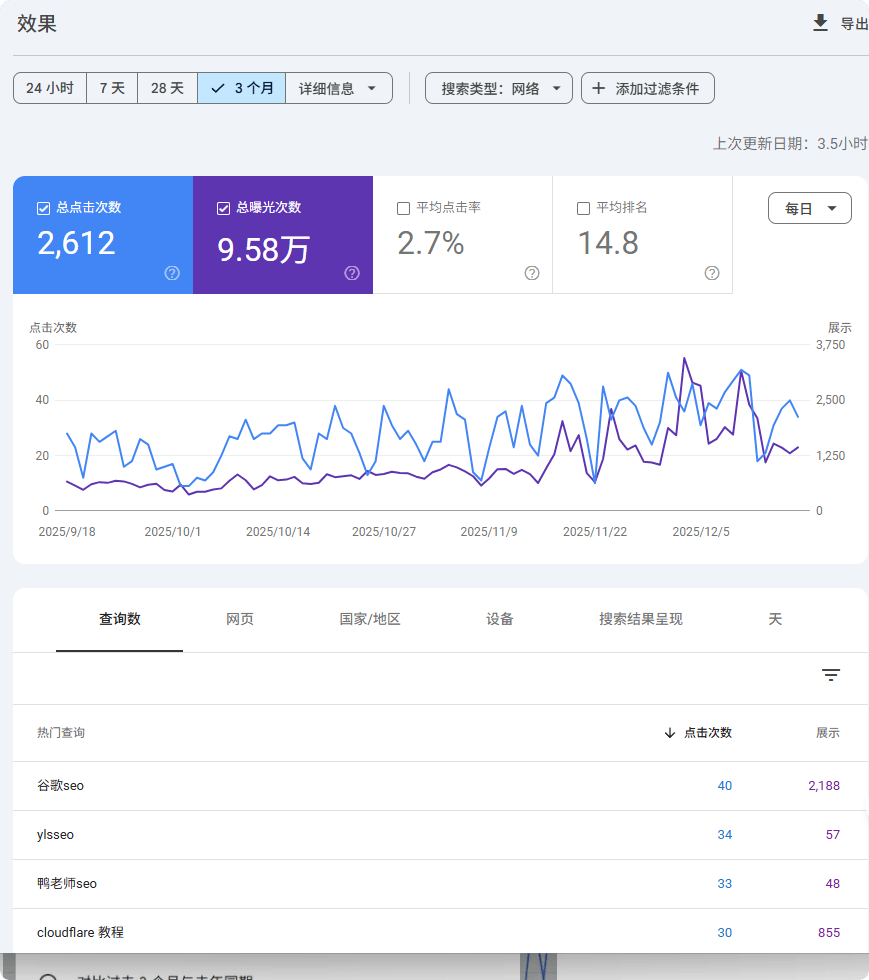Screen dimensions: 869x980
Task: Check the 平均排名 checkbox
Action: click(583, 208)
